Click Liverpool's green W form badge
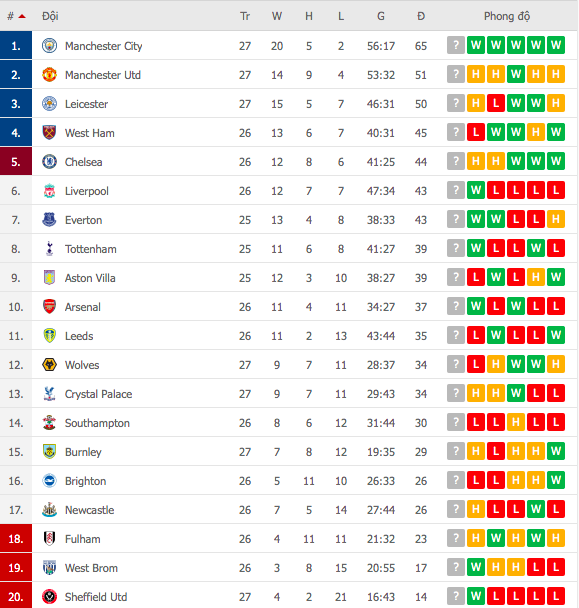This screenshot has width=579, height=608. point(476,190)
